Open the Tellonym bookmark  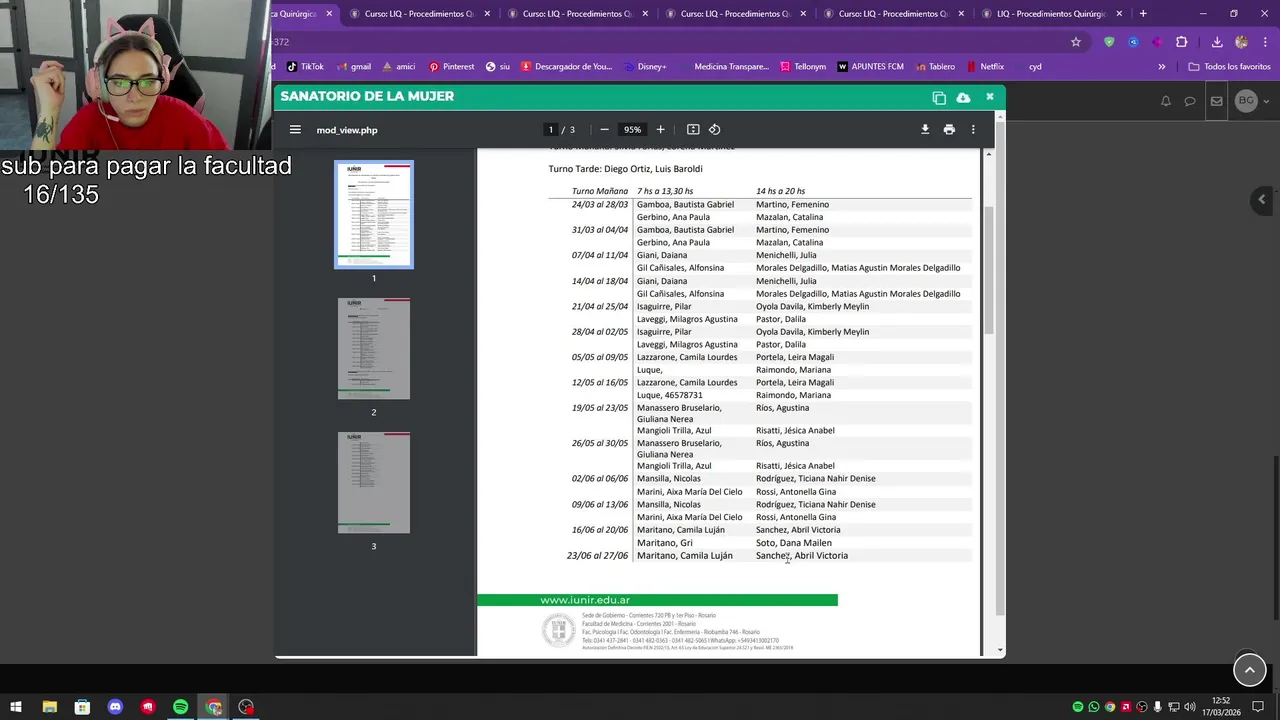click(802, 67)
